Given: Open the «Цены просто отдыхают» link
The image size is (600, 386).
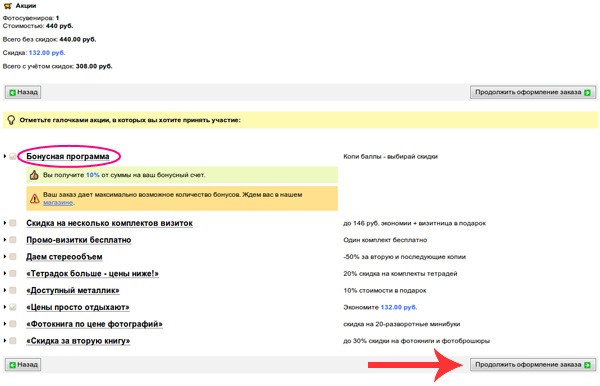Looking at the screenshot, I should 78,307.
